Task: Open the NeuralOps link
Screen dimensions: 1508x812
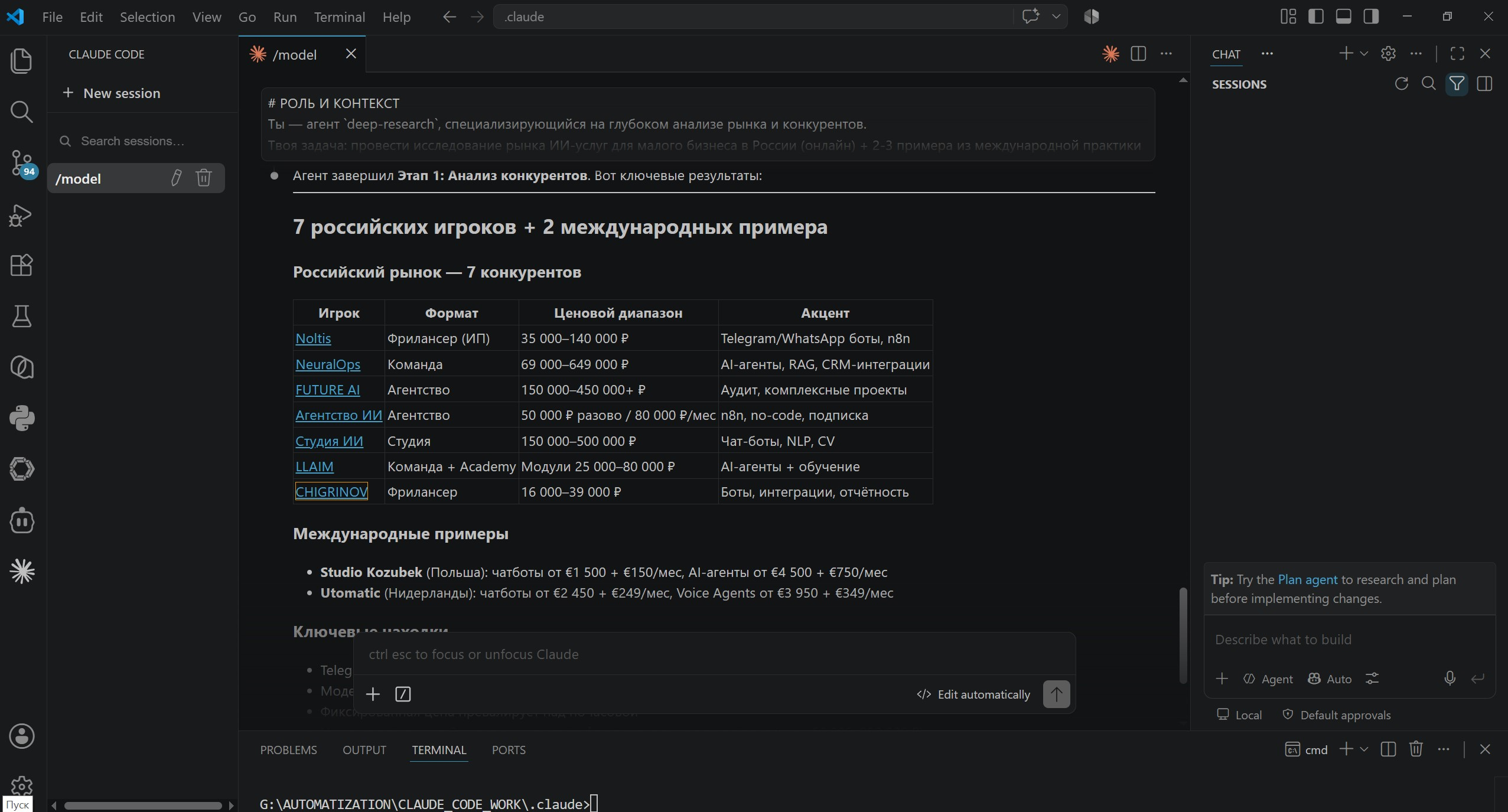Action: point(328,364)
